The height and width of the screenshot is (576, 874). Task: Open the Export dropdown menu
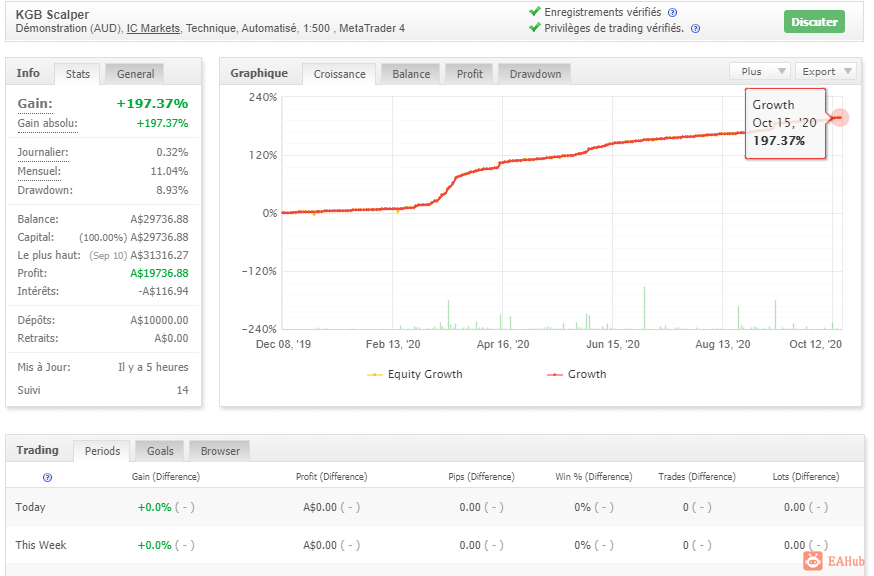pyautogui.click(x=826, y=71)
